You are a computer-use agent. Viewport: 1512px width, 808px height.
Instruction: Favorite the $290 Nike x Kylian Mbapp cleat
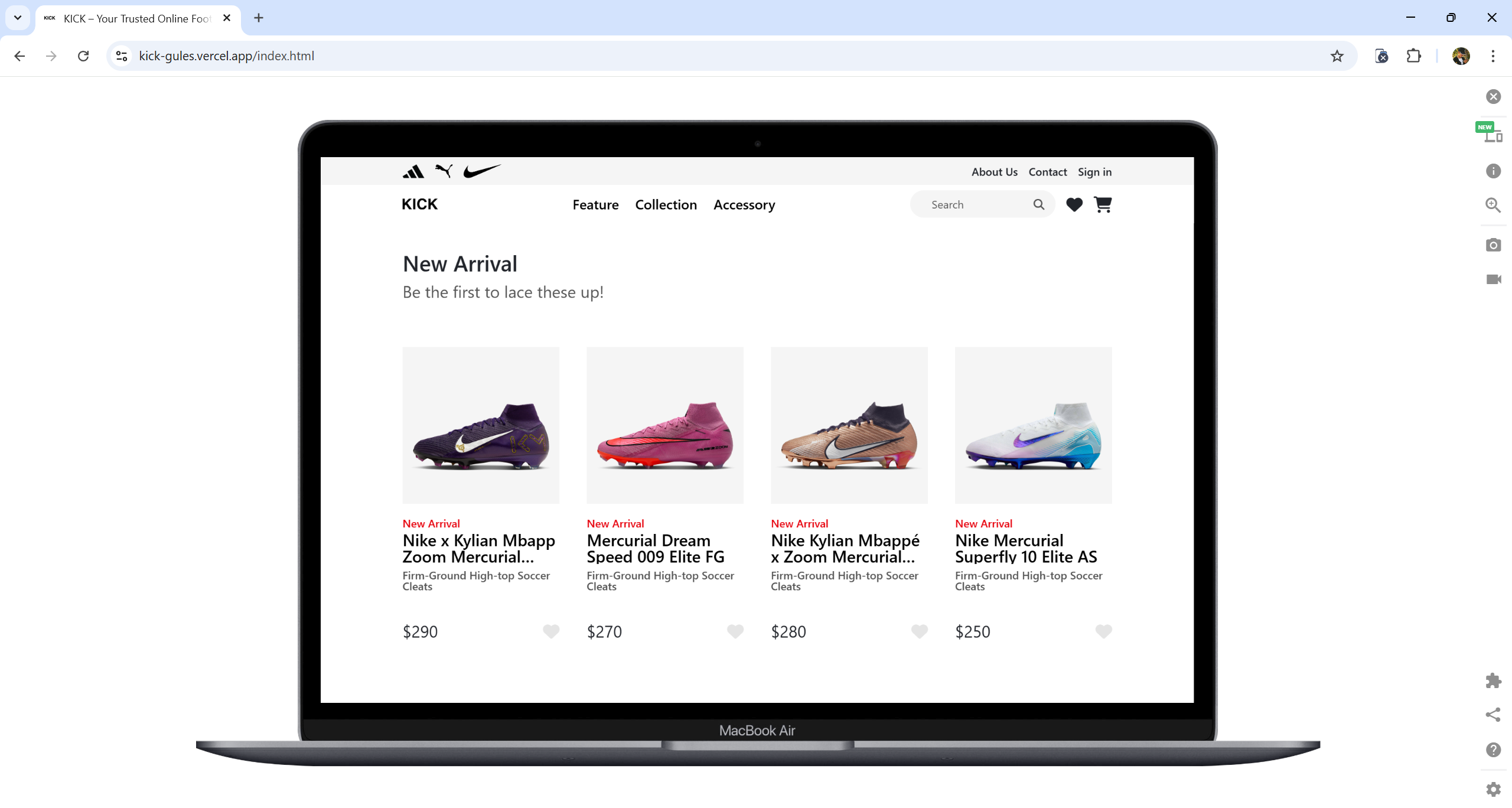[x=551, y=631]
